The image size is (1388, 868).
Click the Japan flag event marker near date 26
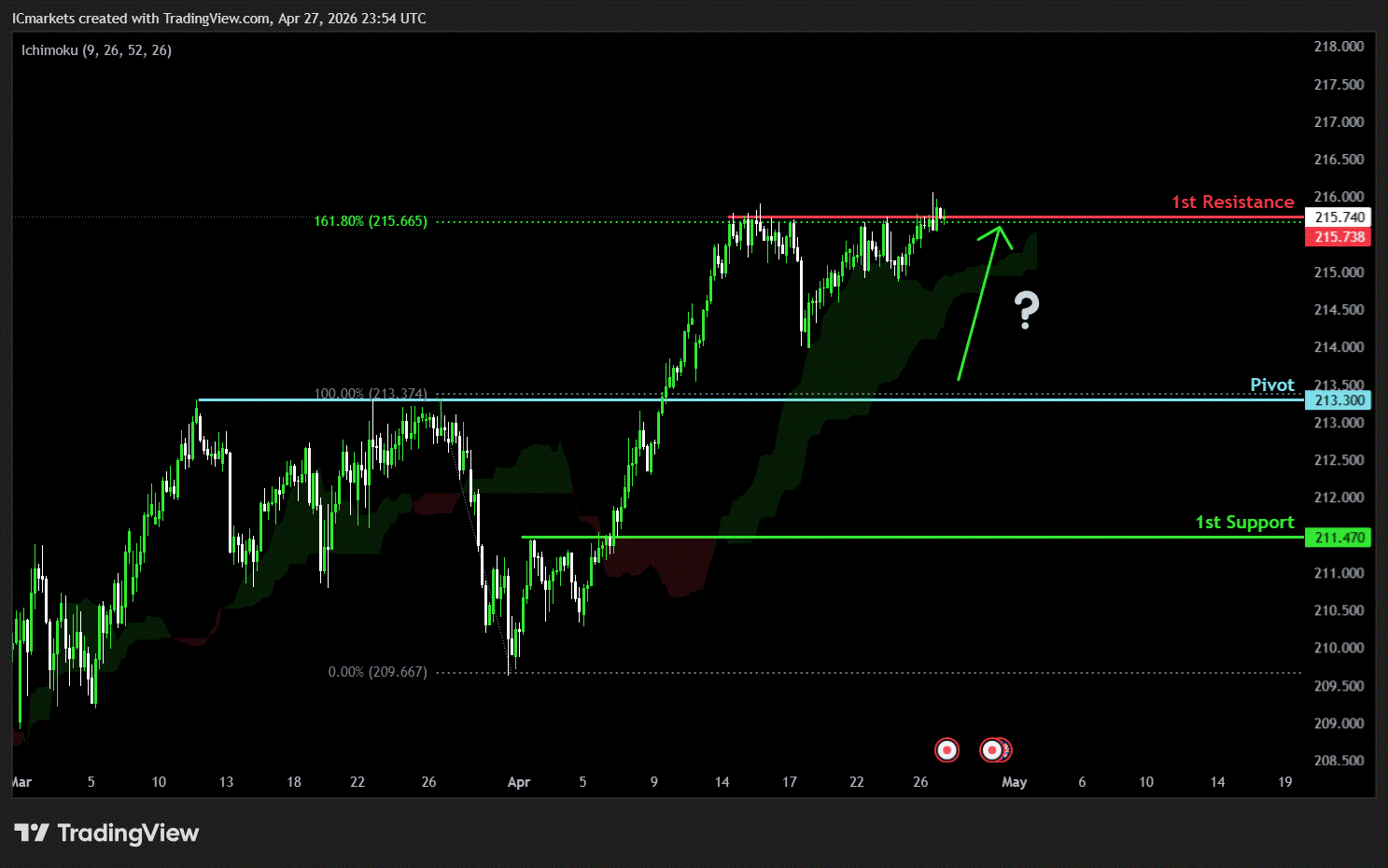pyautogui.click(x=946, y=749)
